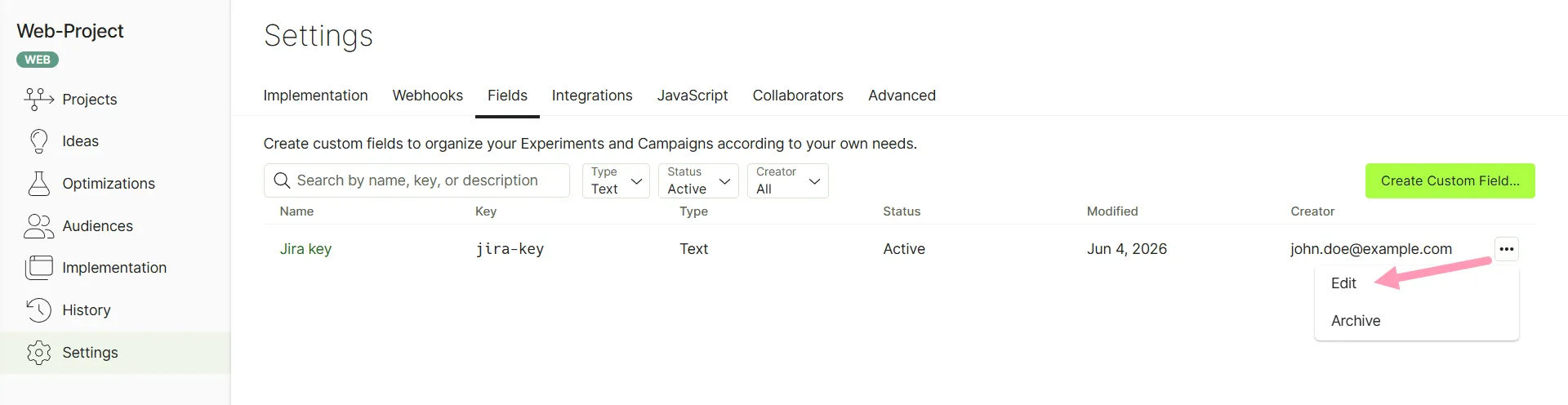
Task: Expand the Status Active dropdown
Action: point(698,180)
